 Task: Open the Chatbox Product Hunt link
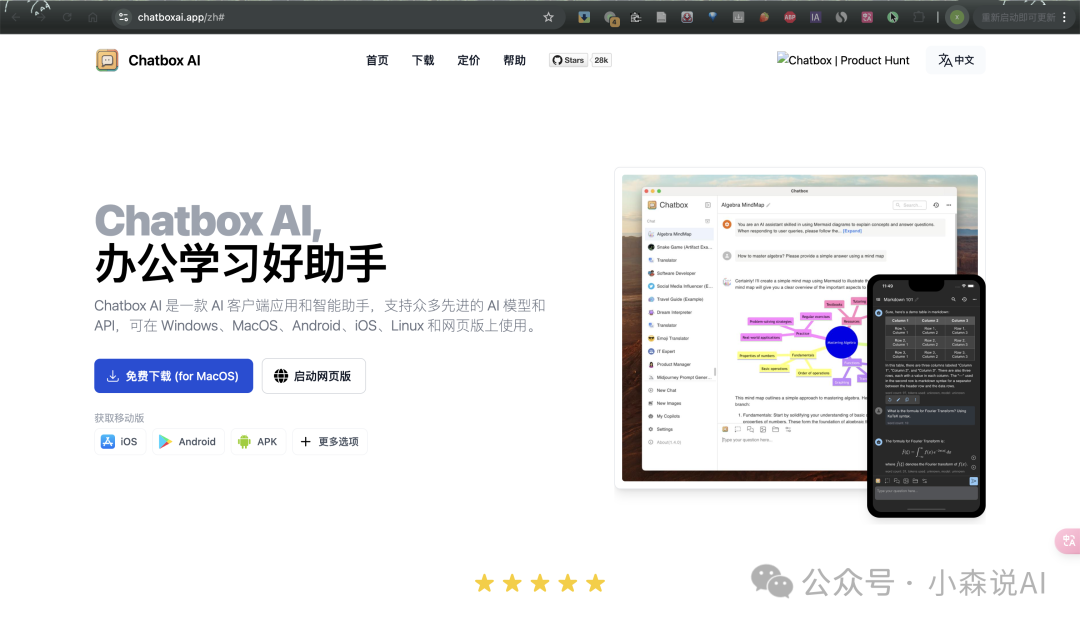click(x=843, y=61)
